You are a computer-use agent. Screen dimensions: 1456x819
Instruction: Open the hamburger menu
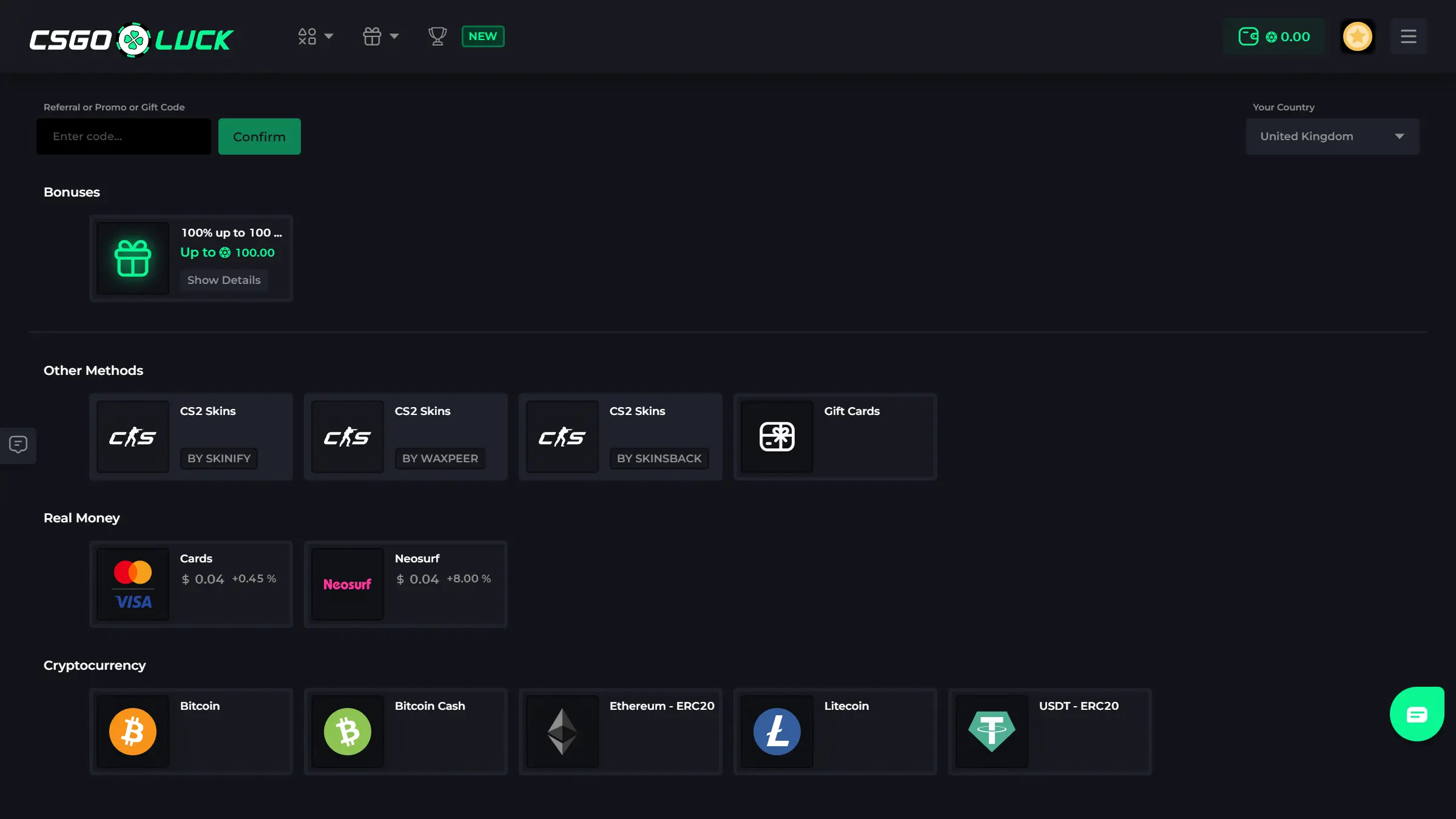click(x=1409, y=36)
